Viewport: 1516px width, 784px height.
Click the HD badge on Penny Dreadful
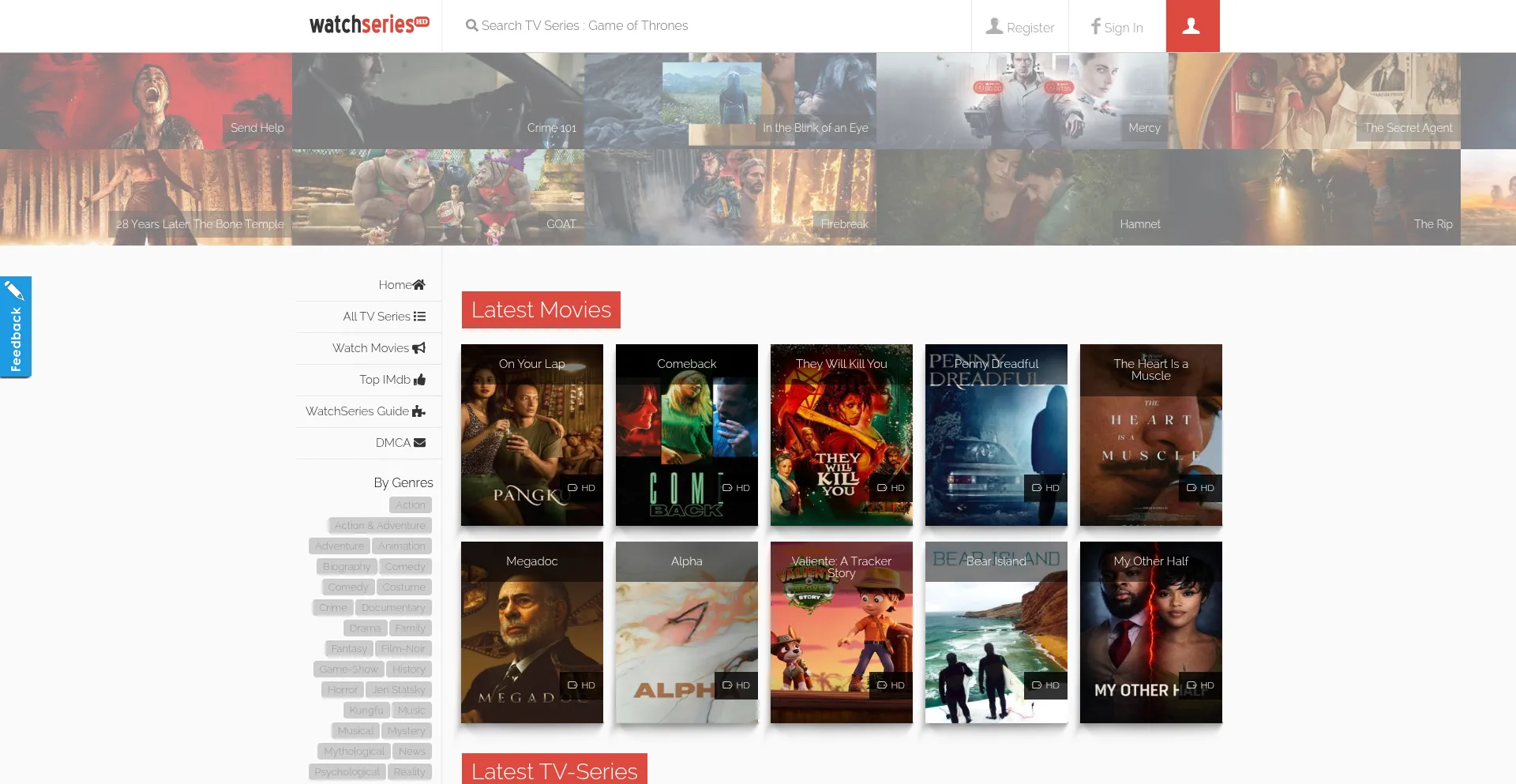point(1045,488)
